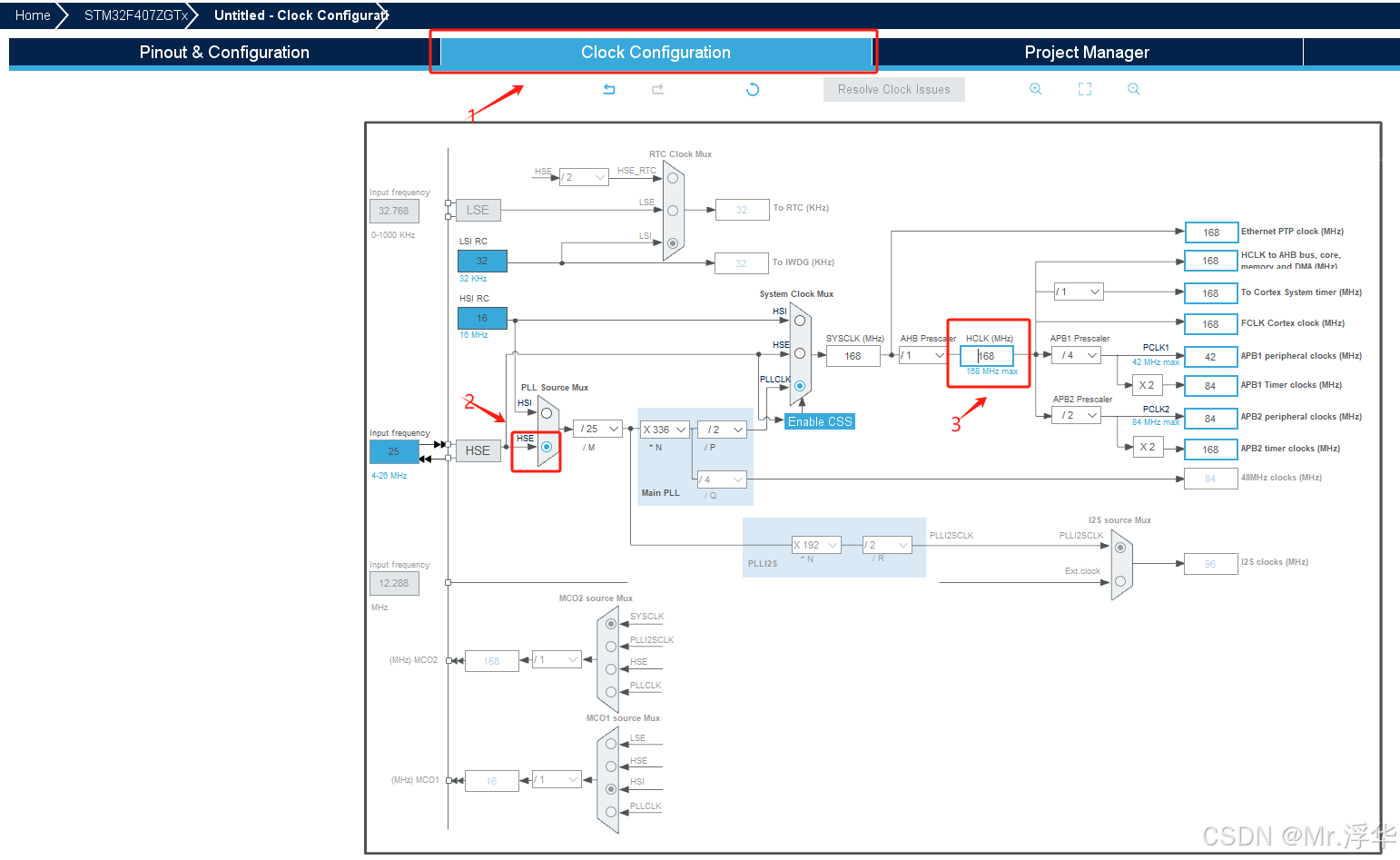Viewport: 1400px width, 860px height.
Task: Select LSI in the RTC Clock Mux
Action: [x=673, y=243]
